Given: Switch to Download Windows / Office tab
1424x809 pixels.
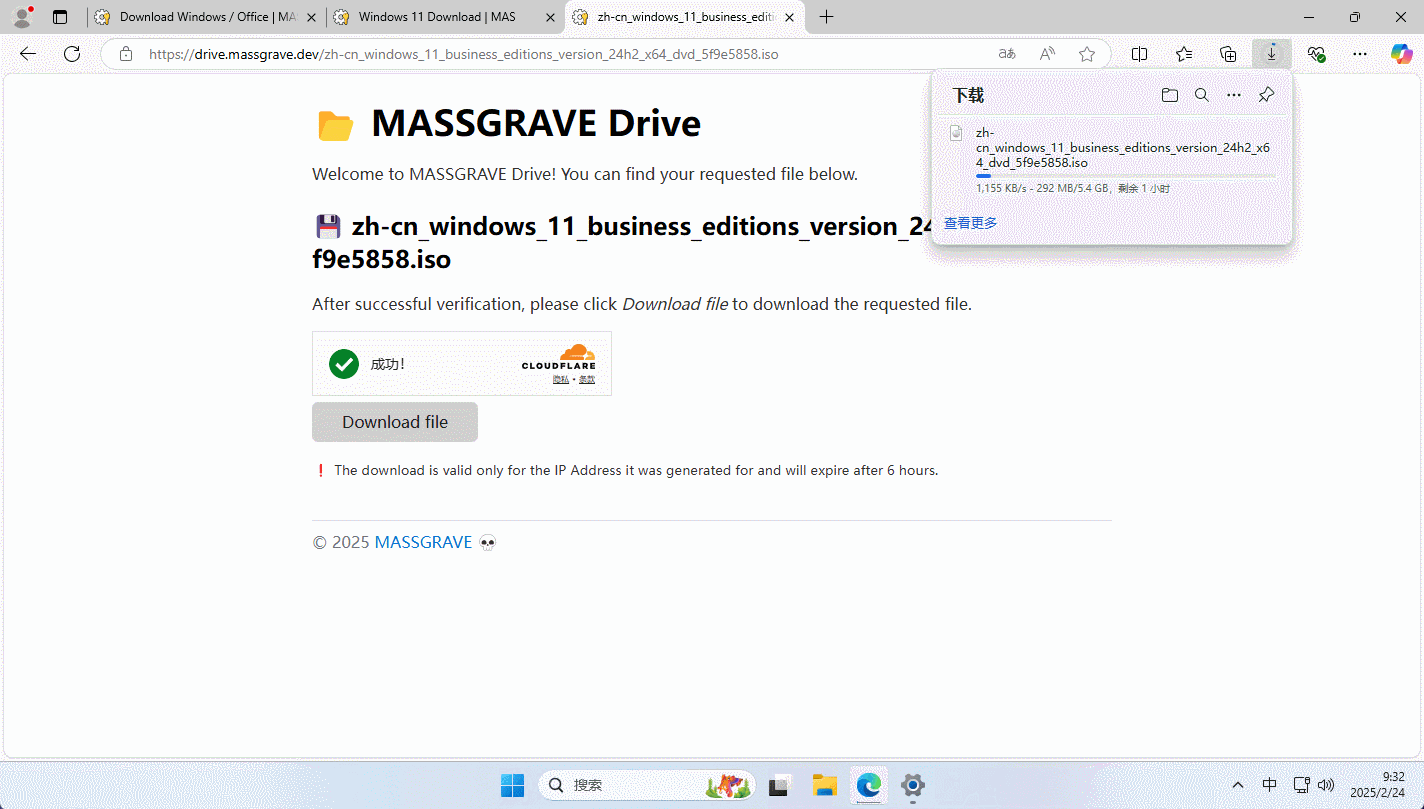Looking at the screenshot, I should tap(206, 17).
